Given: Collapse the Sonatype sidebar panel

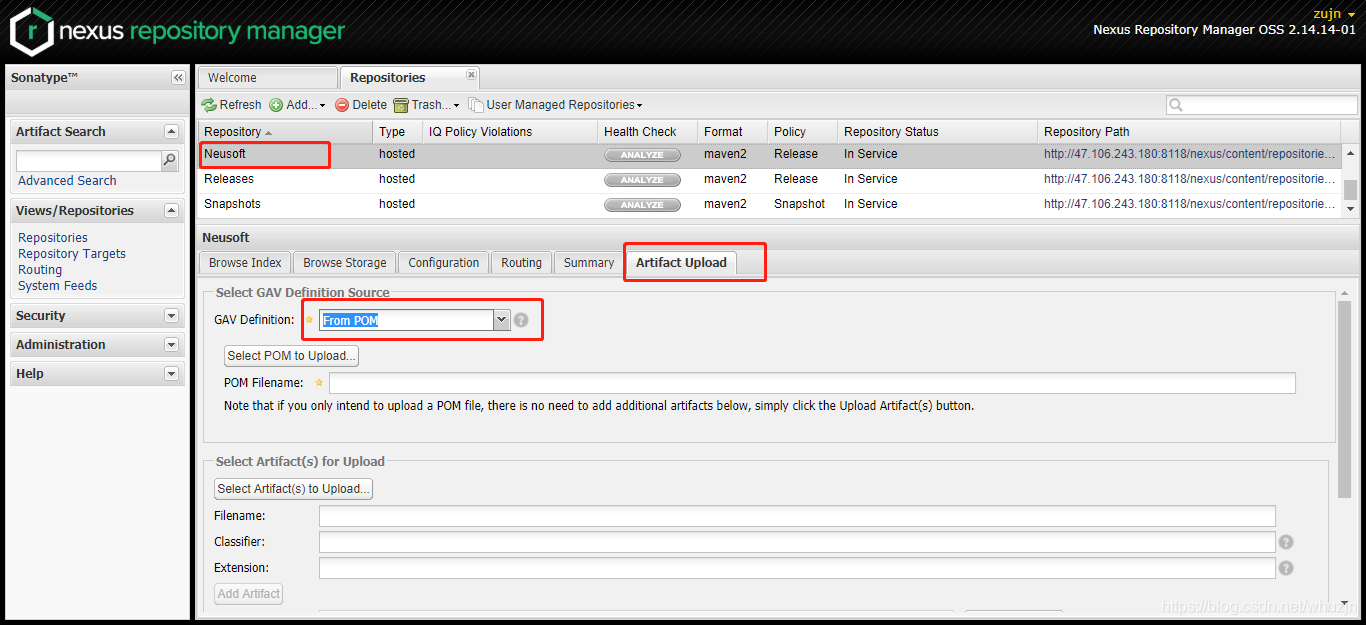Looking at the screenshot, I should (178, 77).
